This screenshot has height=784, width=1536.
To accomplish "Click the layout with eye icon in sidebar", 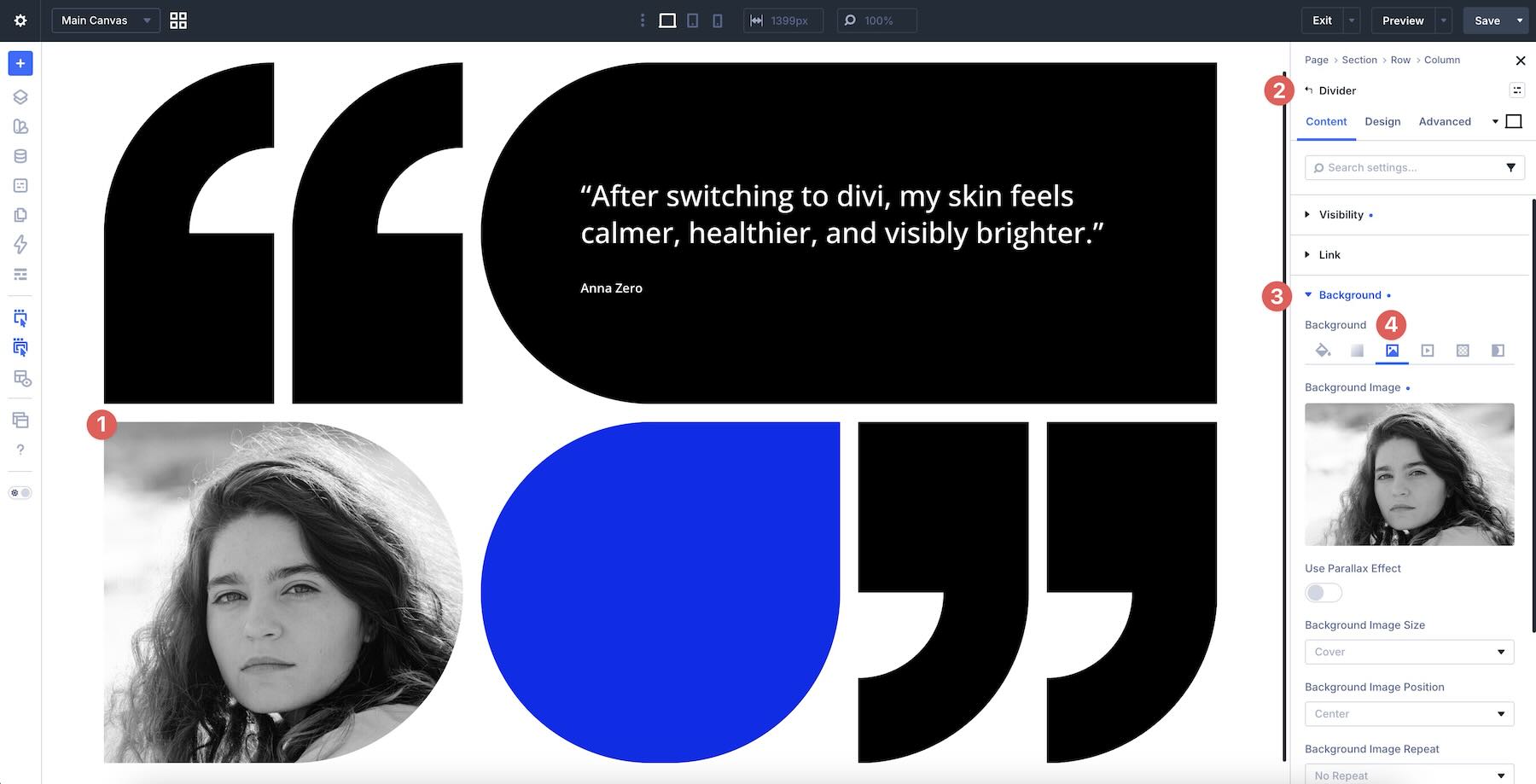I will [x=22, y=379].
